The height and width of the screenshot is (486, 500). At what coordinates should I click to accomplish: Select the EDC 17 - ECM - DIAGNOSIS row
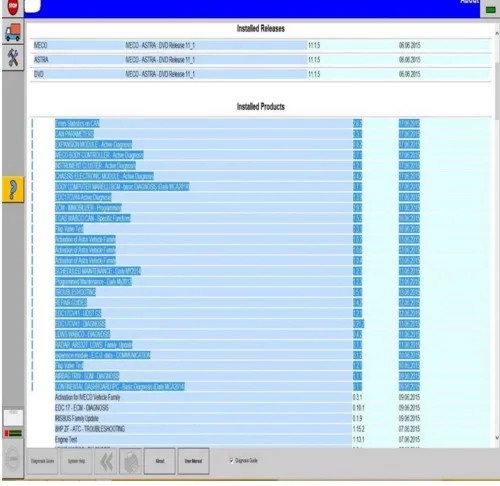(x=262, y=408)
